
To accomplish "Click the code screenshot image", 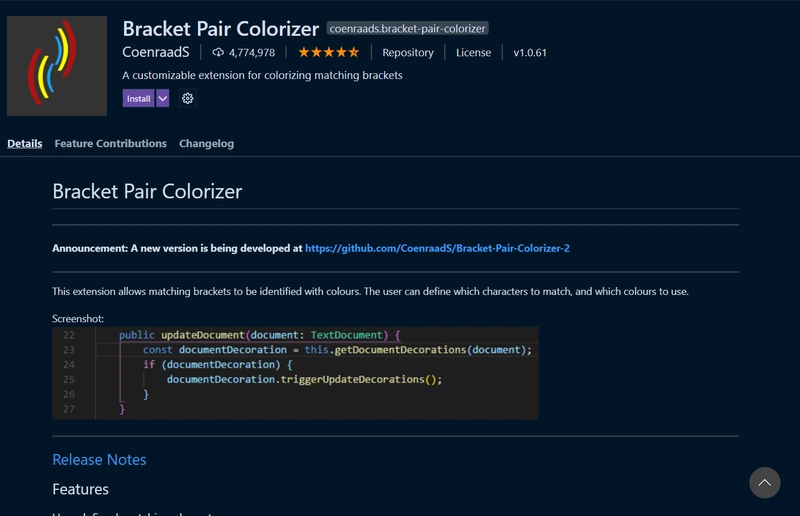I will (x=295, y=373).
